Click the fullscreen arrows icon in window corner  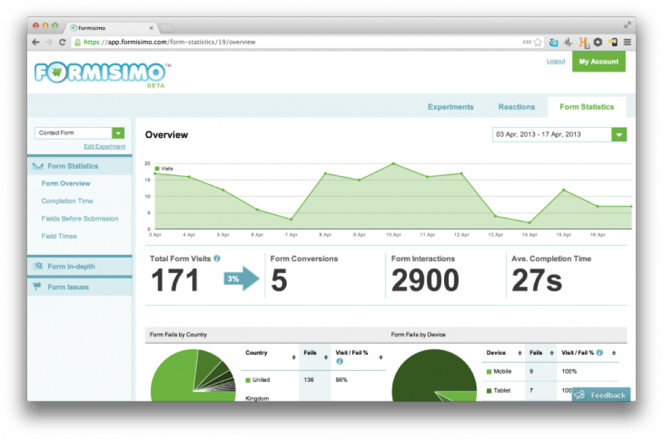627,25
